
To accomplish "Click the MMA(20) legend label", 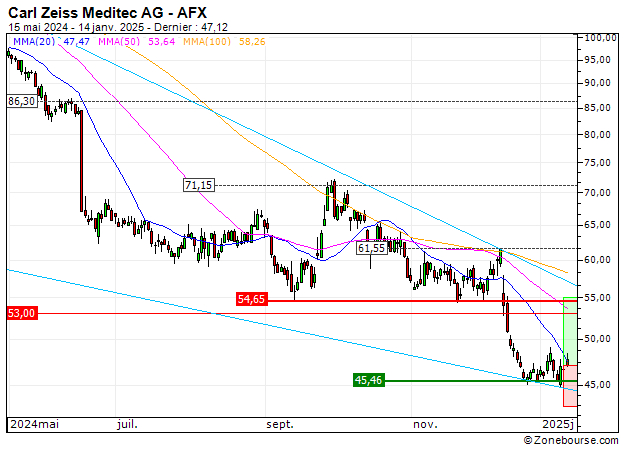I will coord(34,41).
